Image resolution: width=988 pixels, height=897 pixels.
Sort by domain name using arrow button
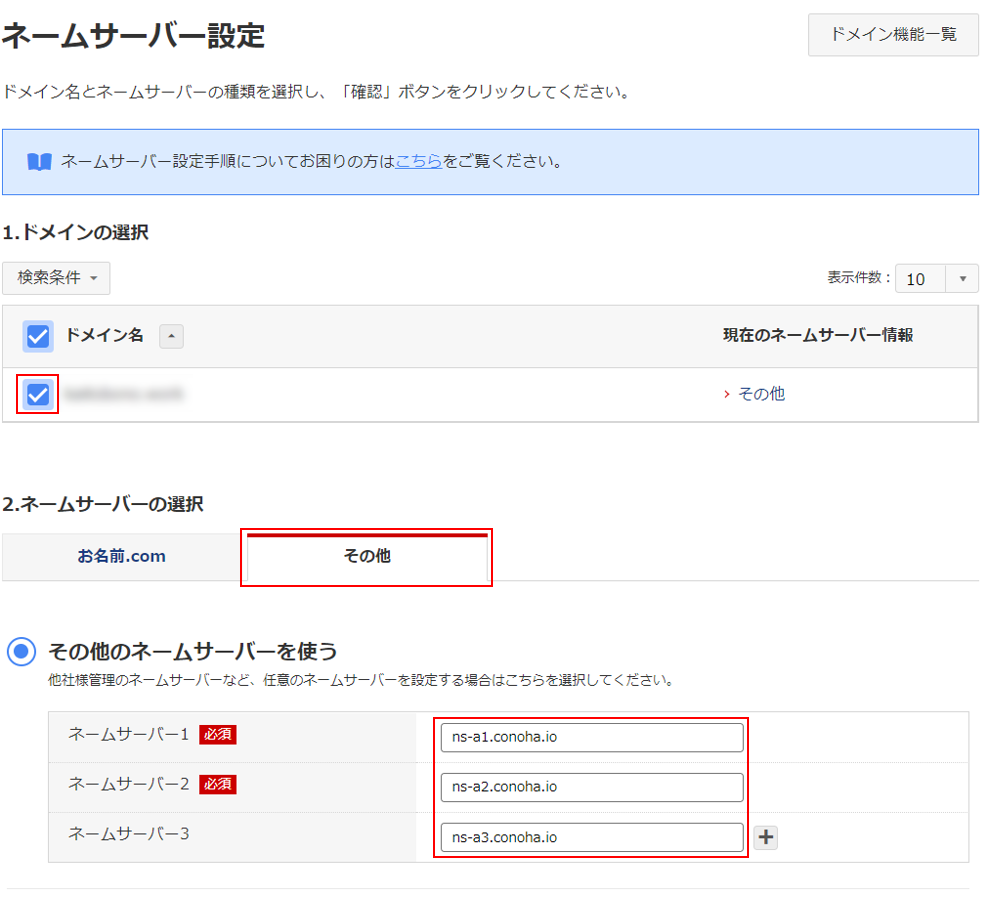[171, 336]
